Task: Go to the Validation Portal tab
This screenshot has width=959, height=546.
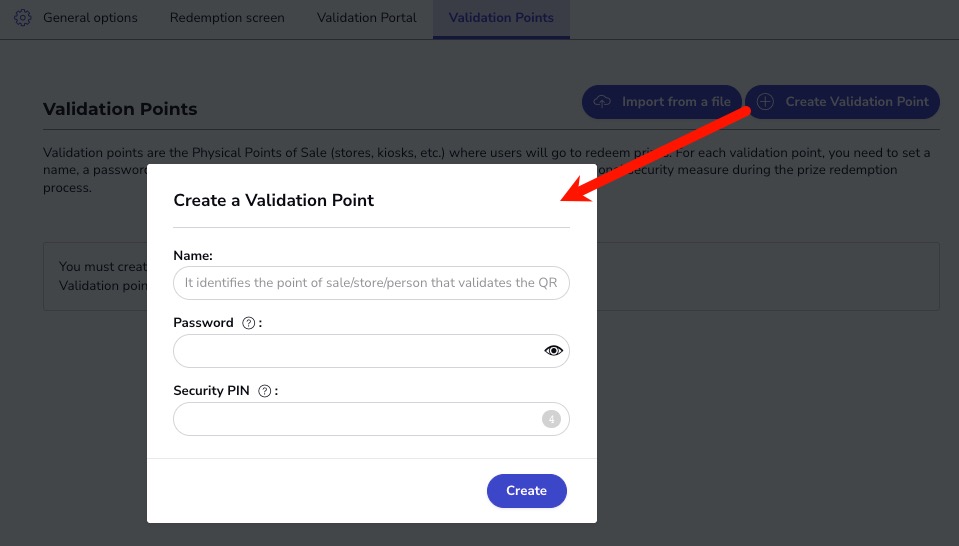Action: [x=366, y=18]
